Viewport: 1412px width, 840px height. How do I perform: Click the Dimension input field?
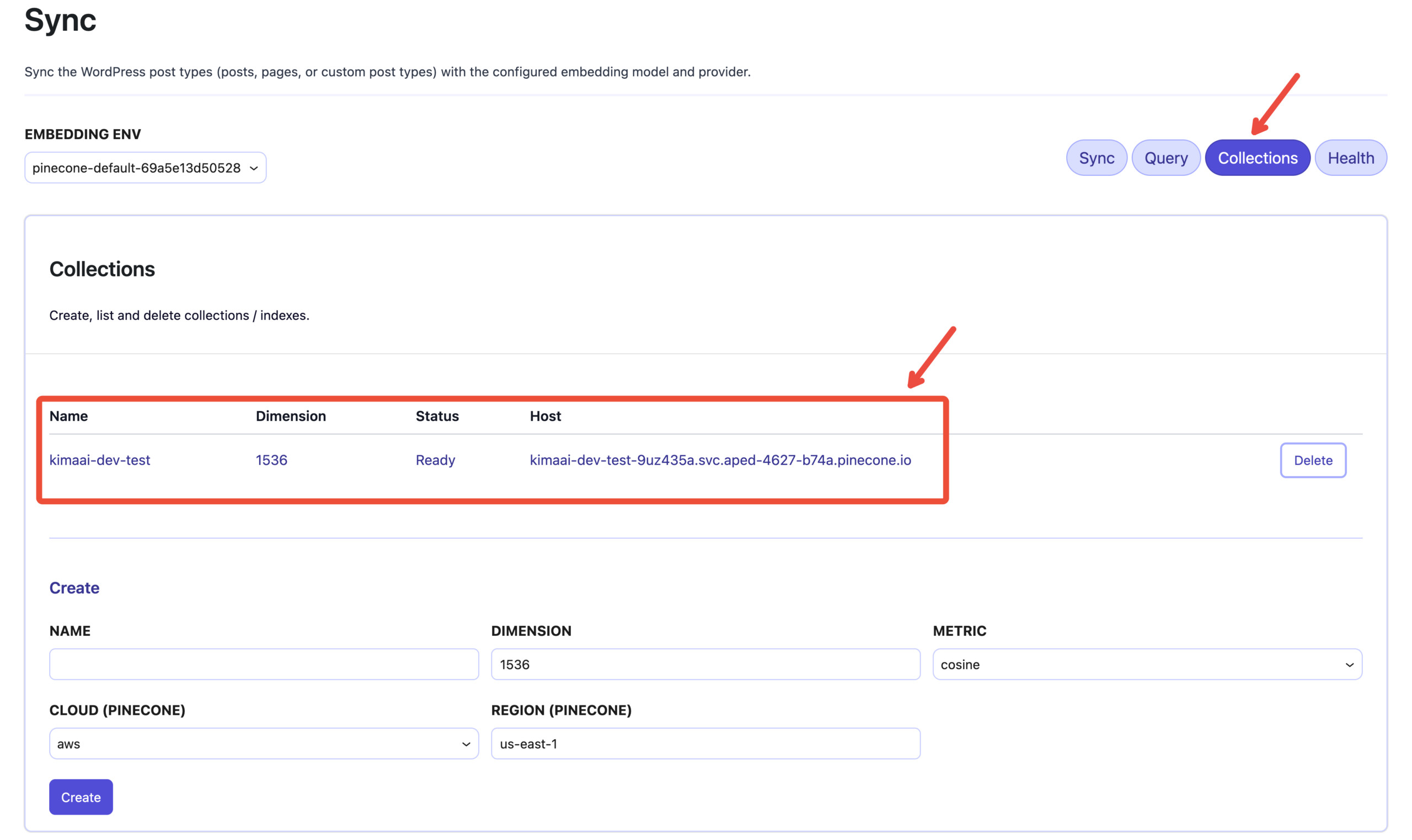click(x=705, y=664)
